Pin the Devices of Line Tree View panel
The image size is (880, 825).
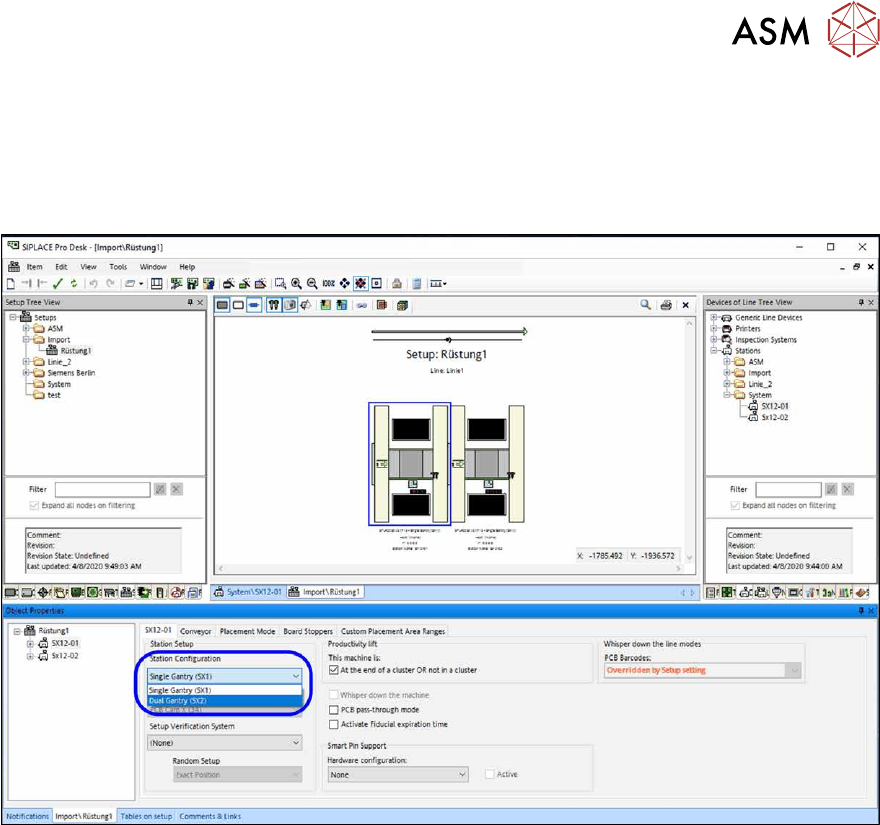861,302
